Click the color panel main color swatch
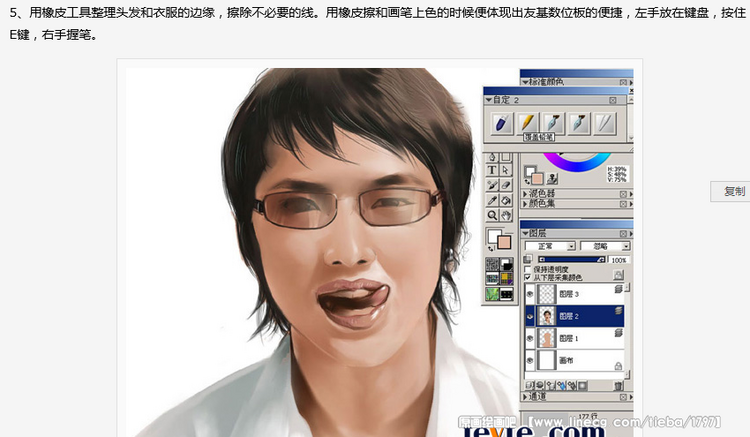Screen dimensions: 750x437 [x=538, y=179]
